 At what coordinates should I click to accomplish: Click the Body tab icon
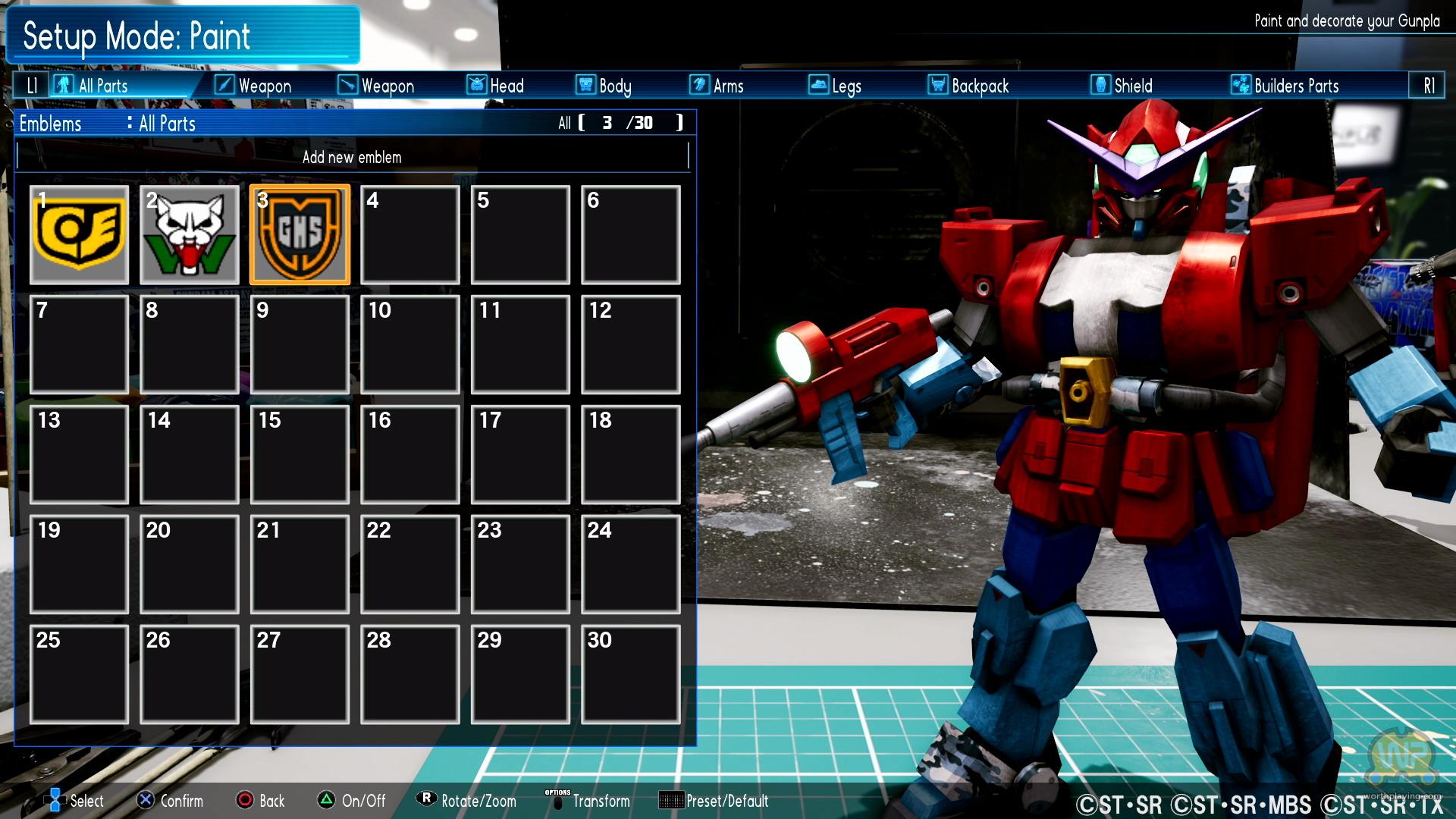585,85
